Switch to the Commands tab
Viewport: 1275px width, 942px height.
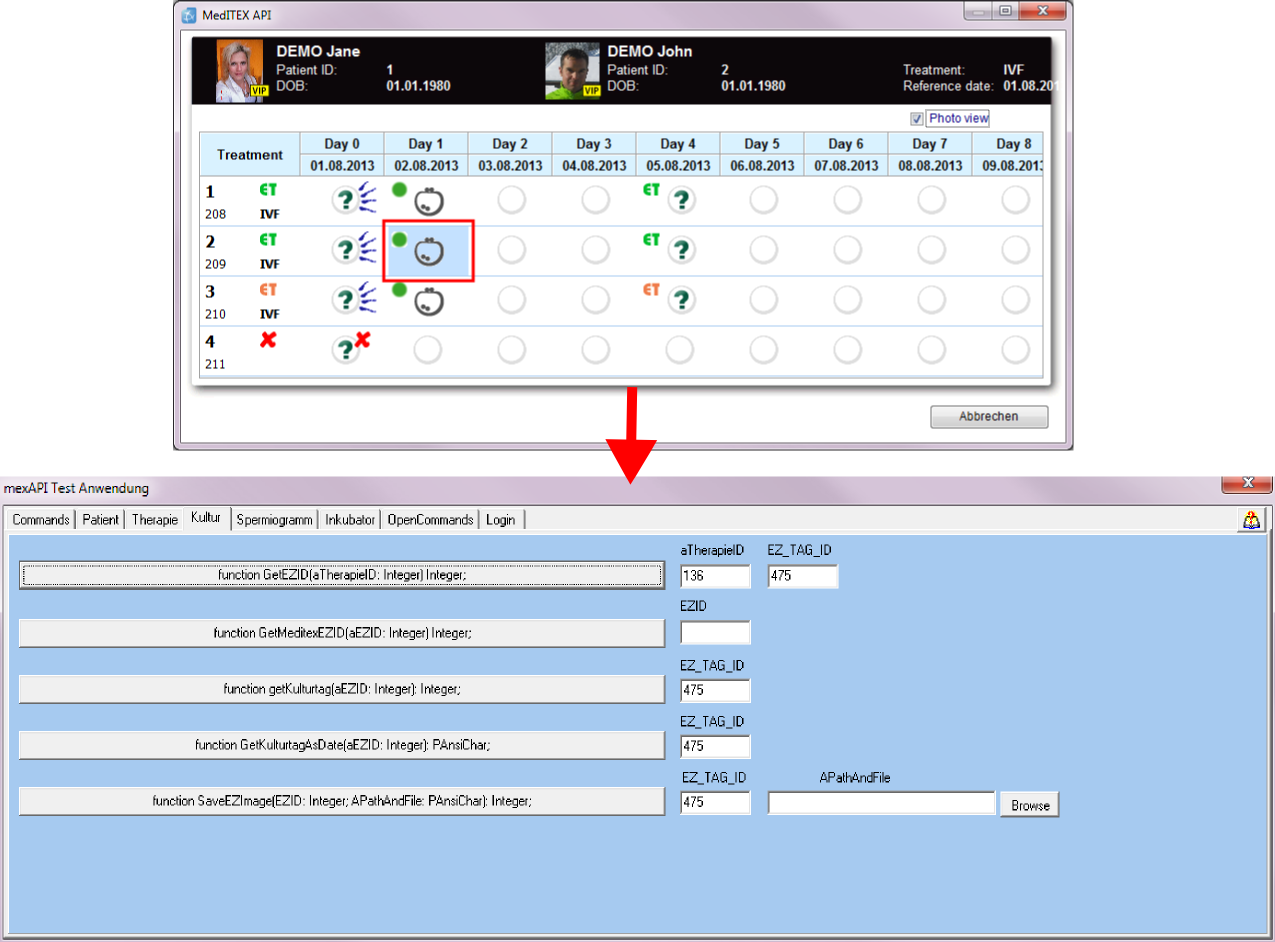click(x=41, y=520)
